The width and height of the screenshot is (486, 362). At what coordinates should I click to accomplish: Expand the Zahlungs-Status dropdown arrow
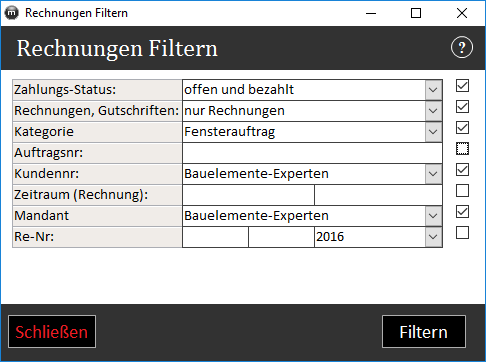click(433, 90)
